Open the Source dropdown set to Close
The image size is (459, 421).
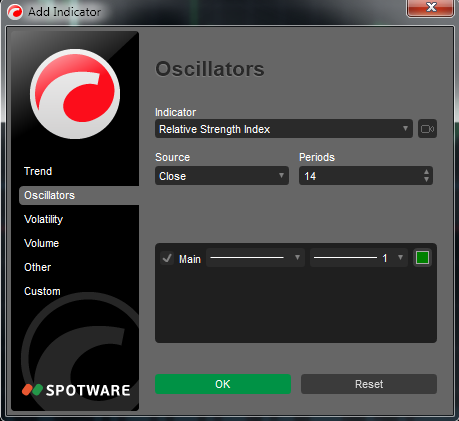tap(222, 176)
